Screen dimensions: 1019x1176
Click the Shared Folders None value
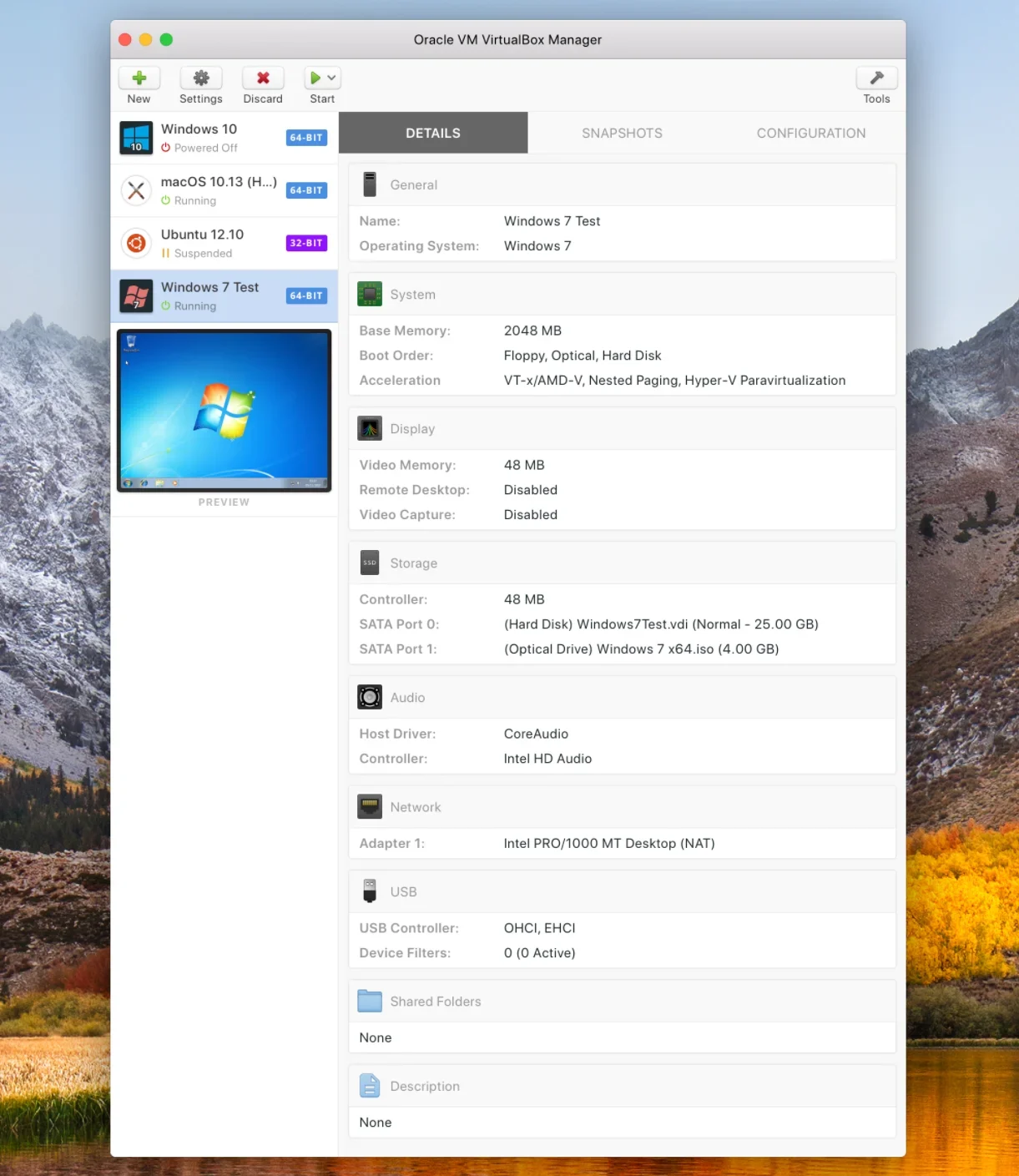point(376,1037)
